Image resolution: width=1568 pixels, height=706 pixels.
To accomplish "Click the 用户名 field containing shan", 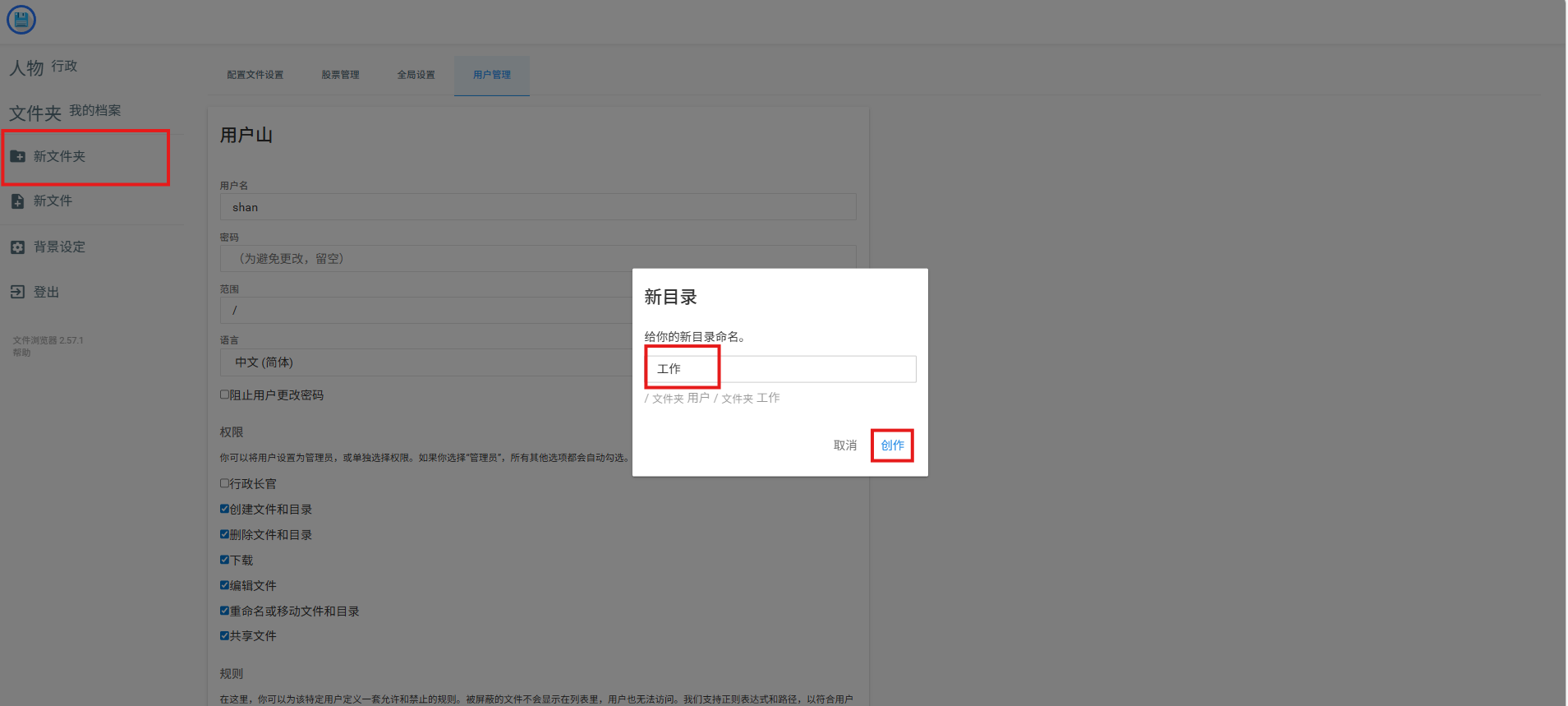I will pos(537,207).
